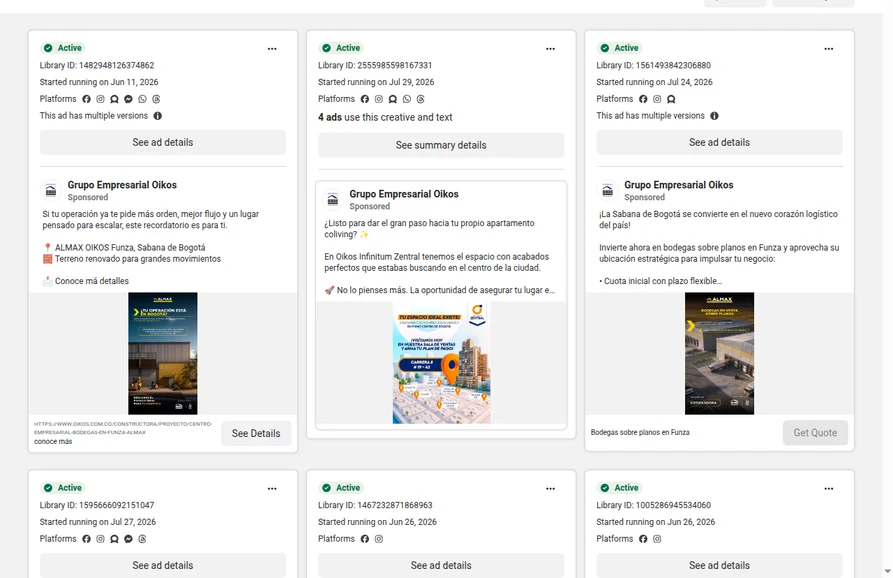This screenshot has width=893, height=578.
Task: Click info icon beside multiple versions, Jun 11 ad
Action: tap(158, 116)
